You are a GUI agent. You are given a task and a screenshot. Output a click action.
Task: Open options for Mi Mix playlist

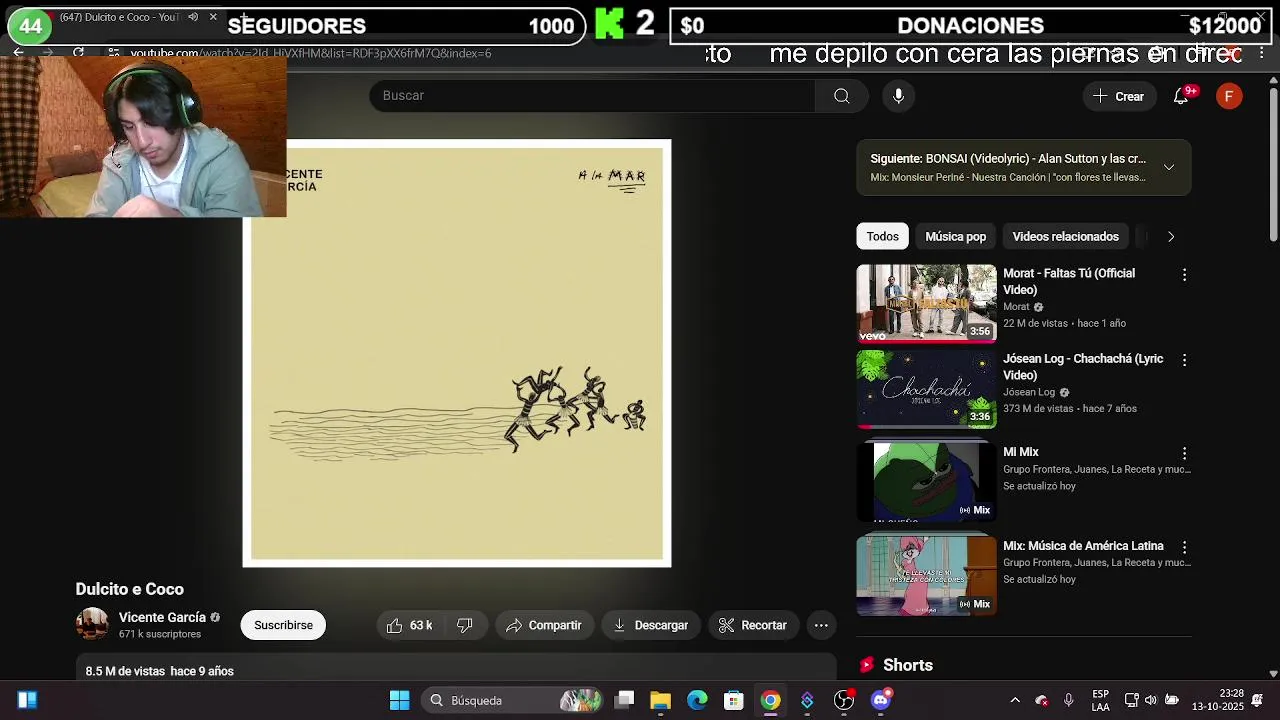tap(1184, 453)
